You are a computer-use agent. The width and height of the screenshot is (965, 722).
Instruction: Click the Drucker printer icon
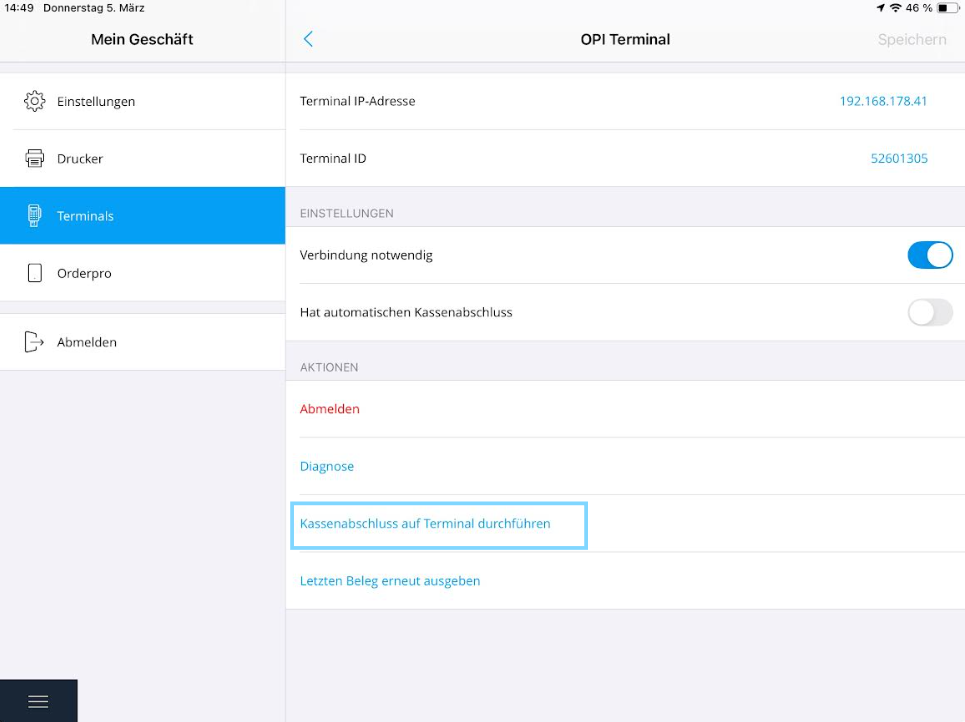34,158
